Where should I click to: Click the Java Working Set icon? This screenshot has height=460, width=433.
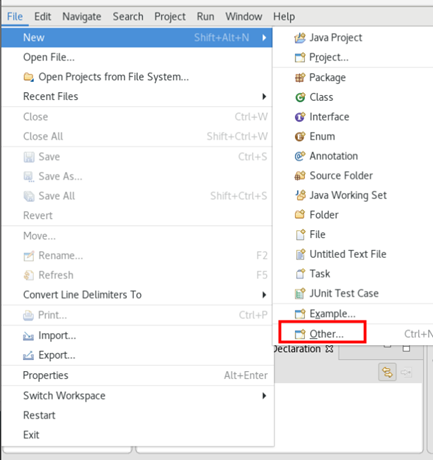(300, 195)
